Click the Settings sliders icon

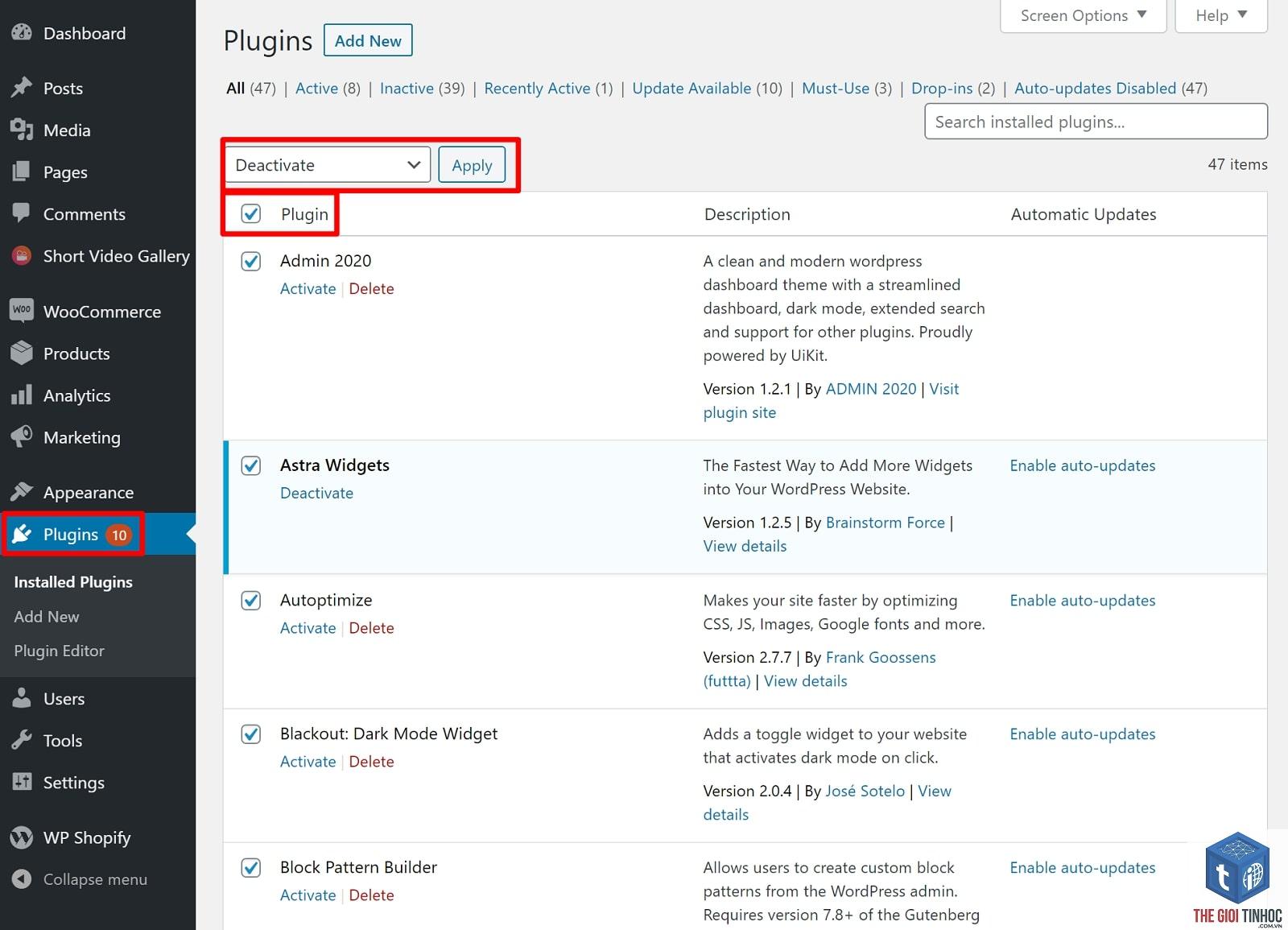[22, 782]
